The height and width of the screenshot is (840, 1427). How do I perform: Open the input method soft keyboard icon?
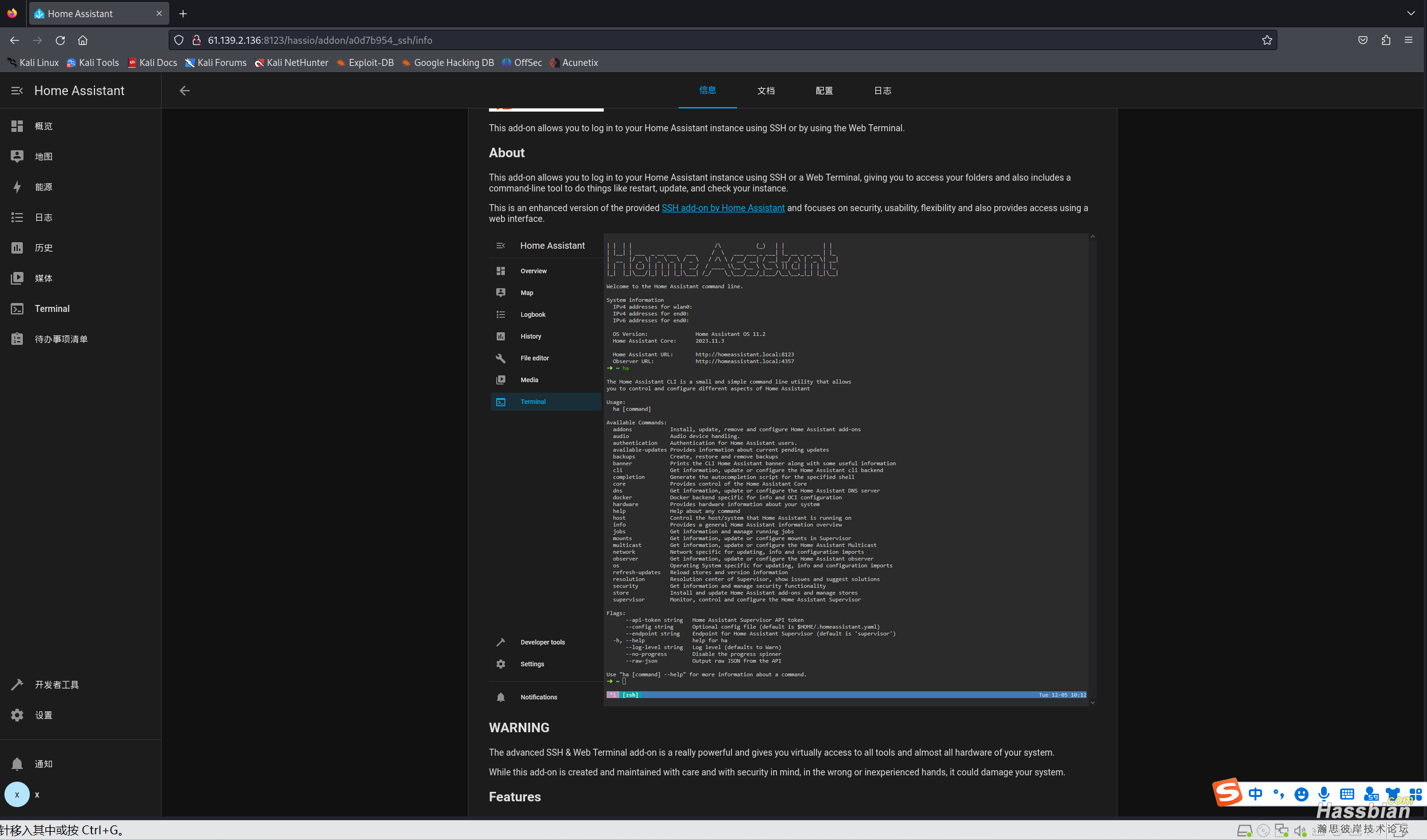[x=1347, y=794]
